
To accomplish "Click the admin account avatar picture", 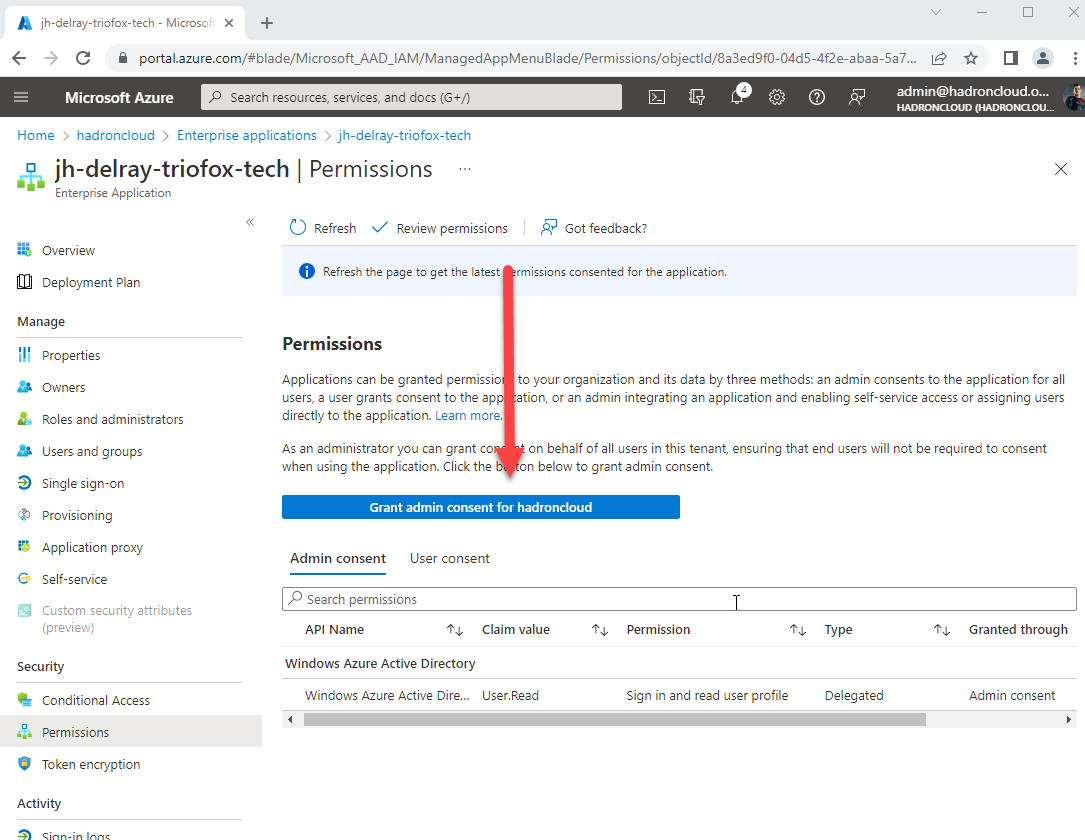I will [x=1074, y=98].
